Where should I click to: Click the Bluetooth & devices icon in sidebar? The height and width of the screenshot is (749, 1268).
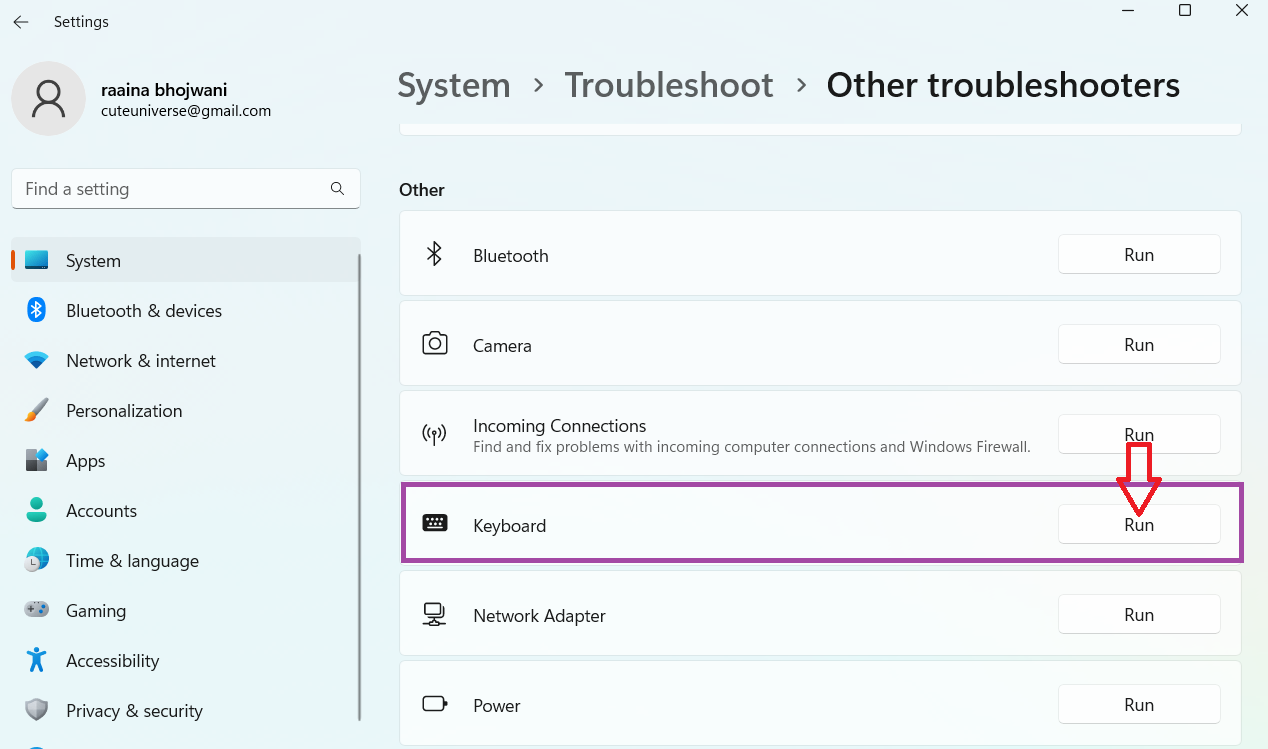[36, 310]
